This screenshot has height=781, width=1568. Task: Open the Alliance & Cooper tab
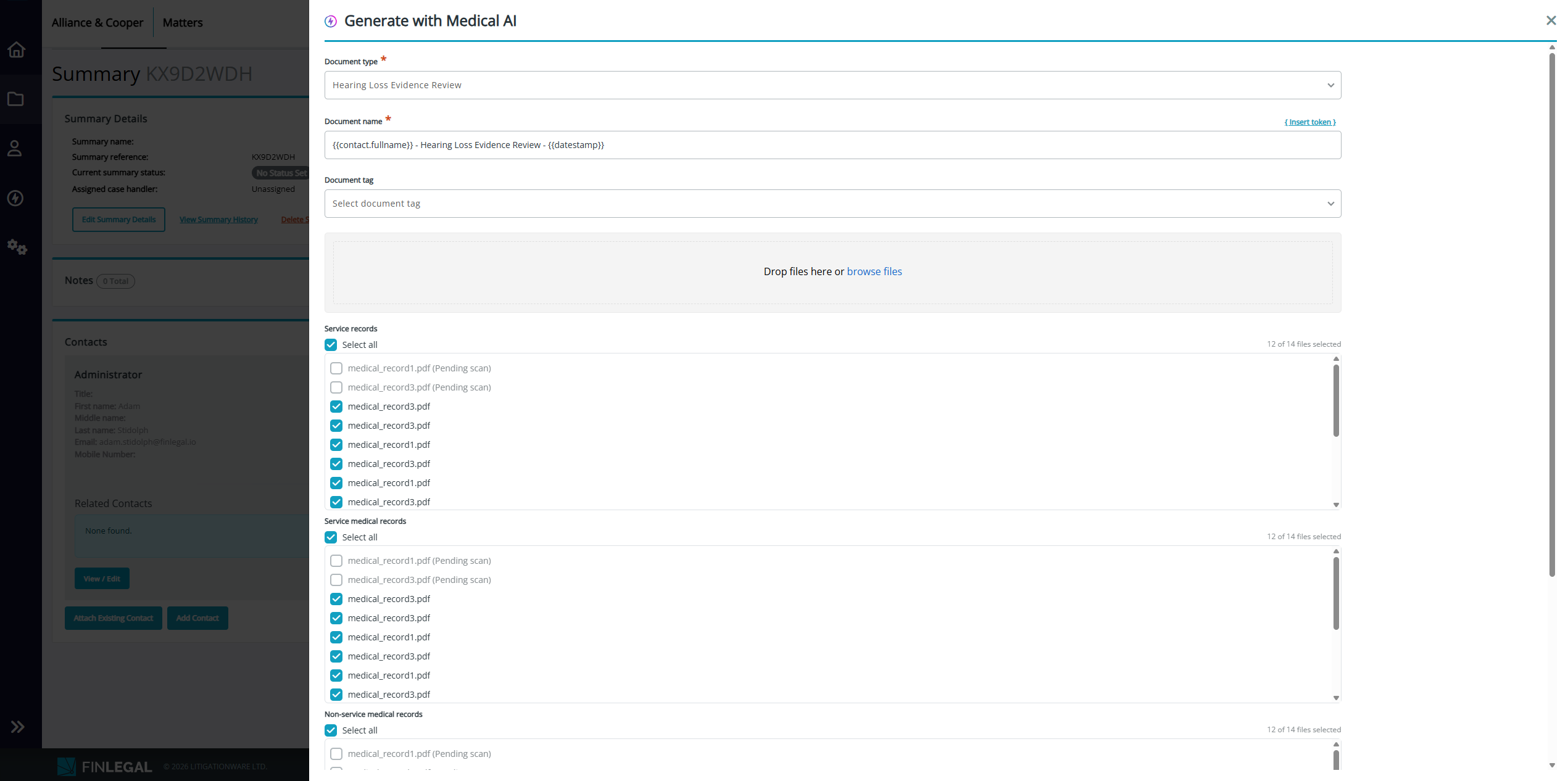tap(97, 23)
